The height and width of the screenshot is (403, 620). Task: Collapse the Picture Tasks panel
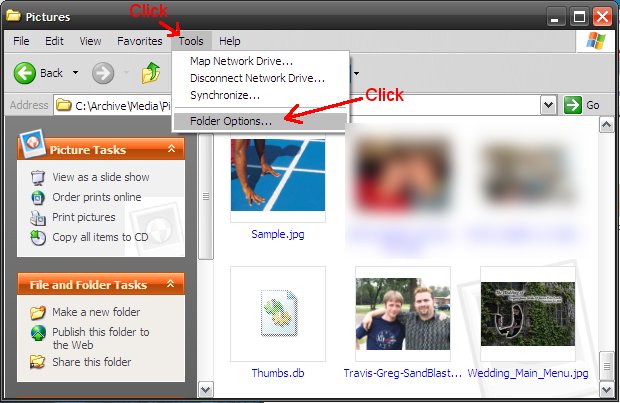pyautogui.click(x=171, y=149)
